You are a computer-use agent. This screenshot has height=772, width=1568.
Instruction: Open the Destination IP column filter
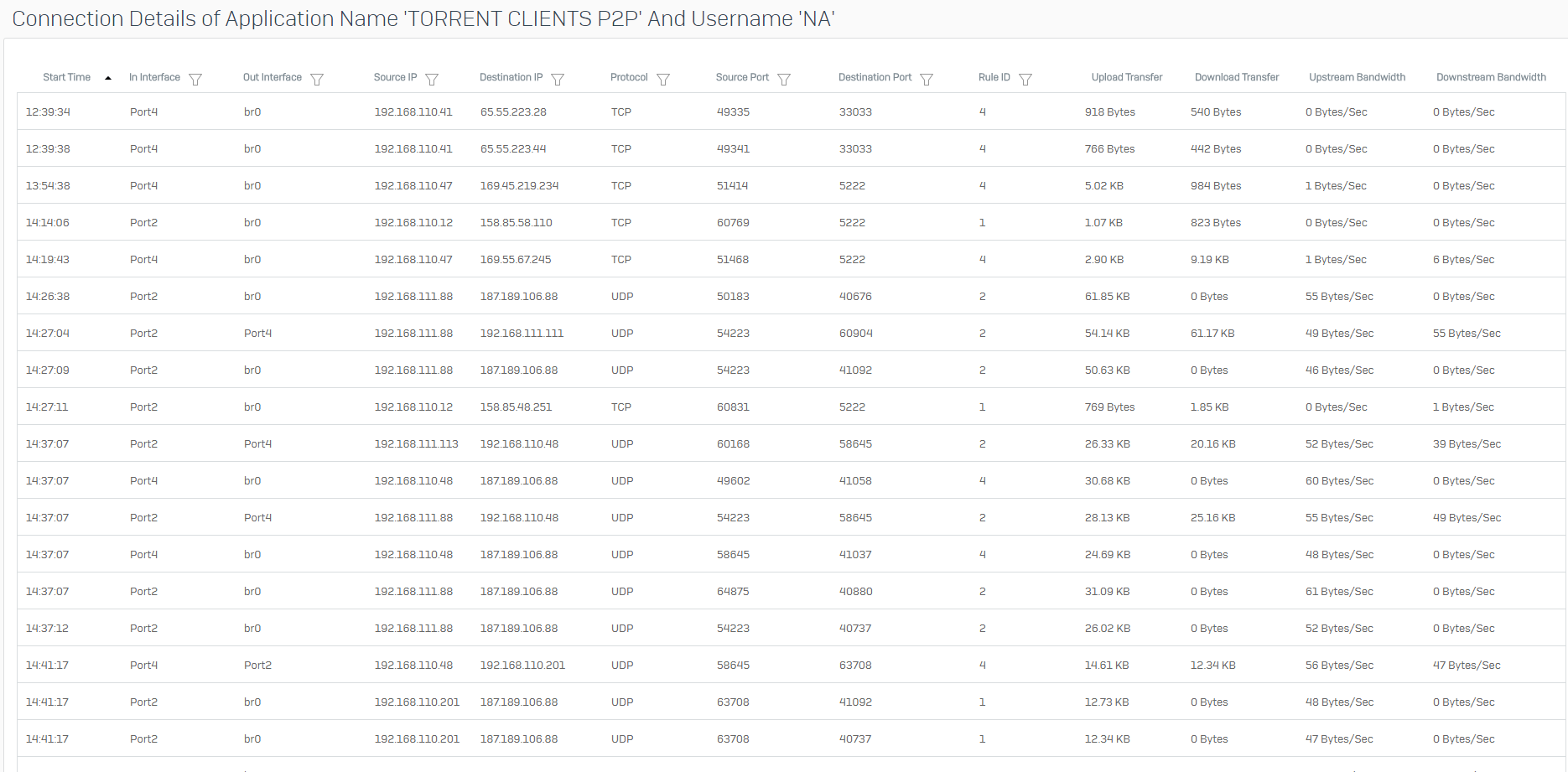558,79
